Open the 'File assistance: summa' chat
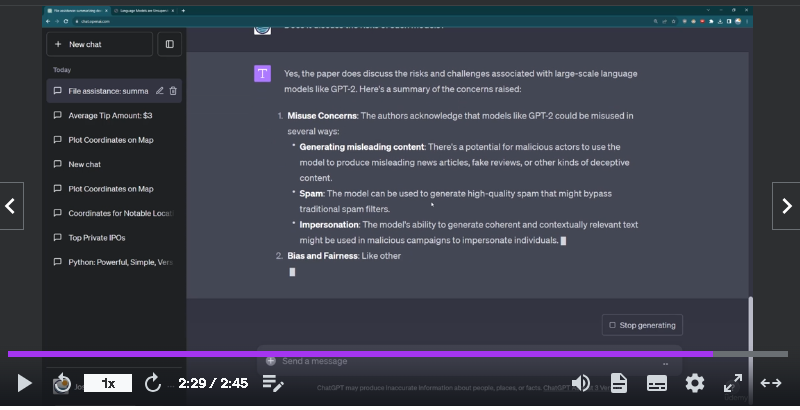 108,91
